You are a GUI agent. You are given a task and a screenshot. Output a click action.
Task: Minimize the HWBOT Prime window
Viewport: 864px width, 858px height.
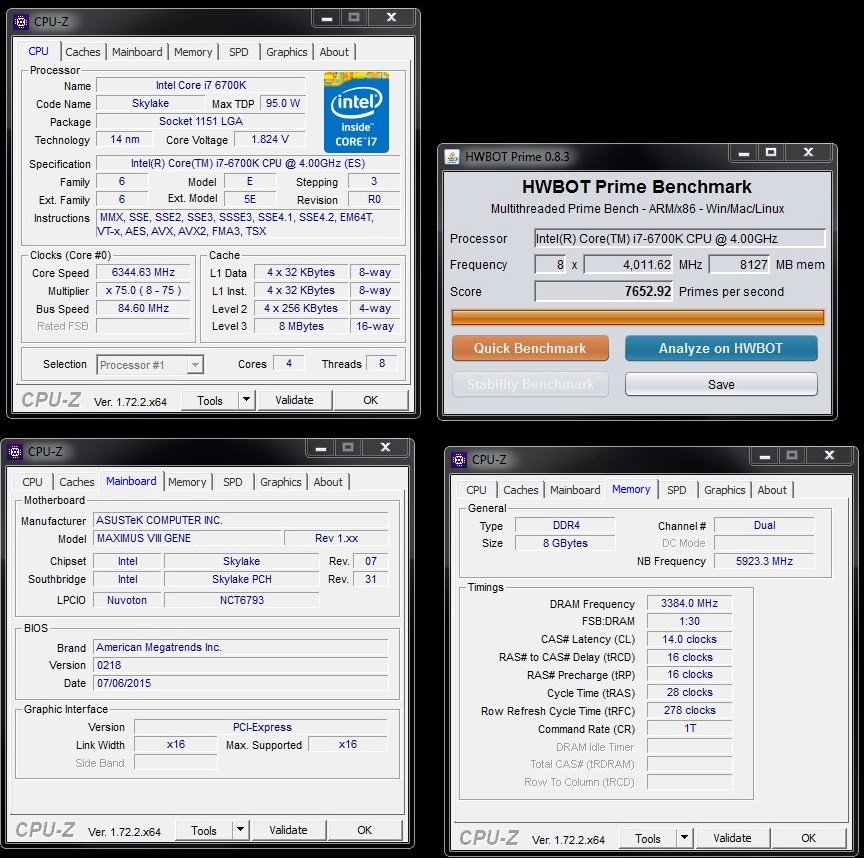743,153
